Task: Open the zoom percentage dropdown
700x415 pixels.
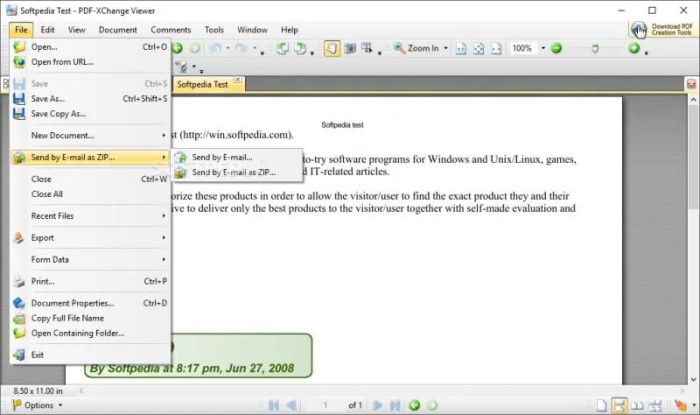Action: click(543, 48)
